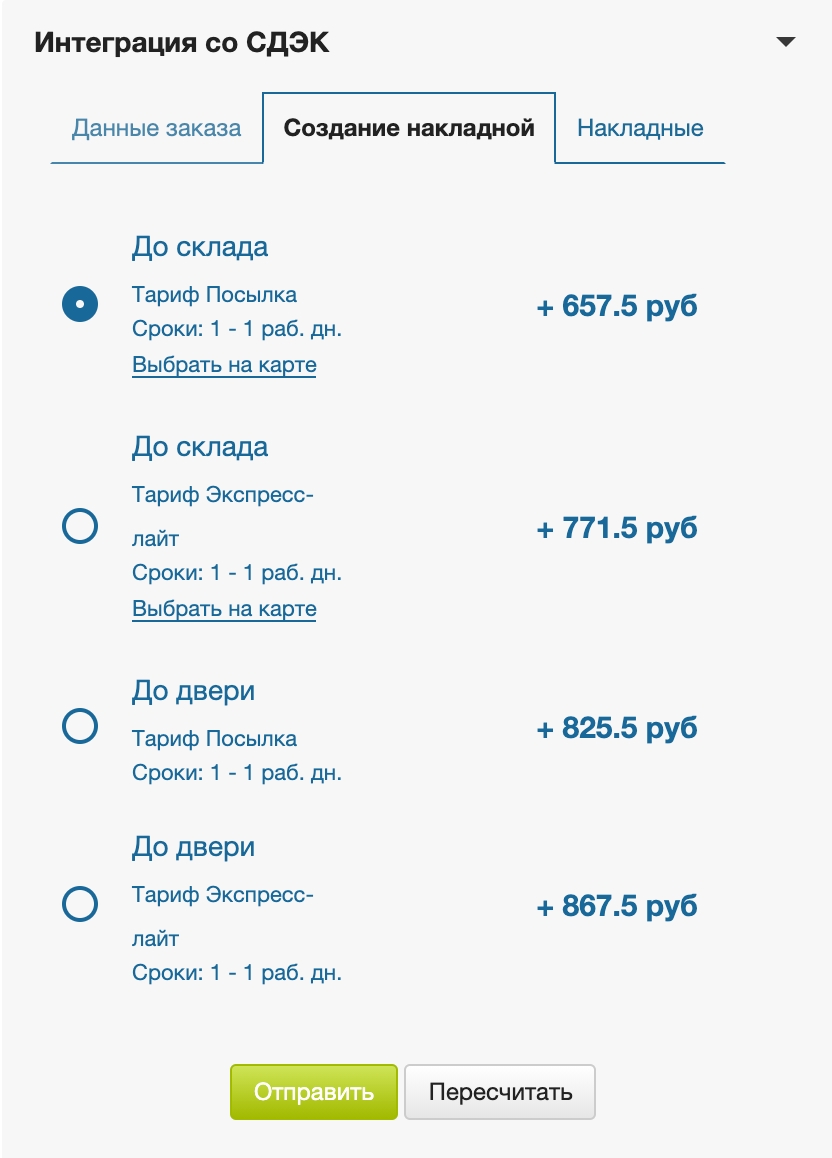Click the Интеграция со СДЭК panel title
Screen dimensions: 832x1158
pos(182,43)
